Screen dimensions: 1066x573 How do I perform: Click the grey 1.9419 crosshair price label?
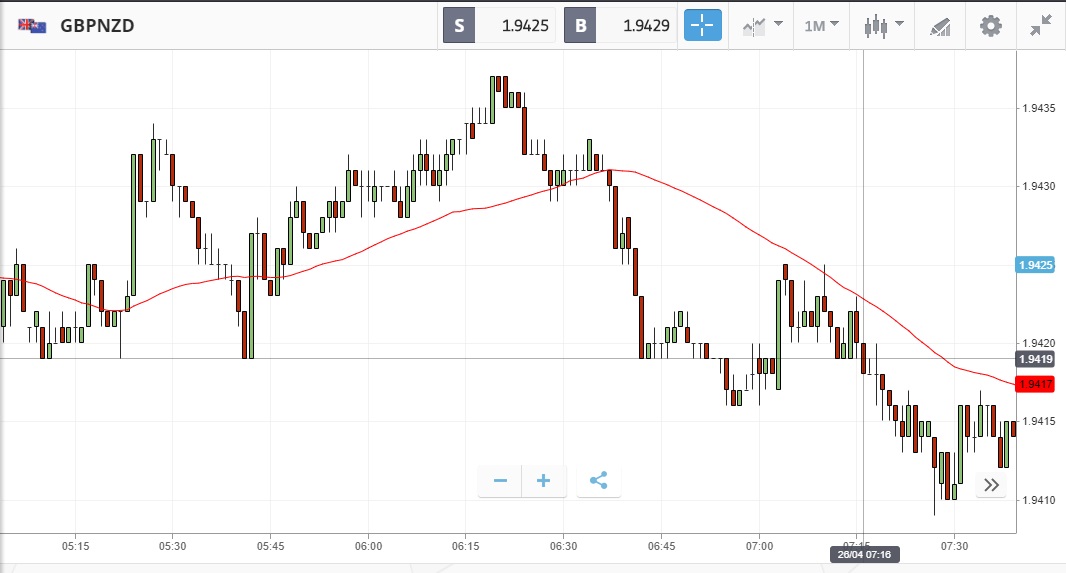[x=1035, y=359]
